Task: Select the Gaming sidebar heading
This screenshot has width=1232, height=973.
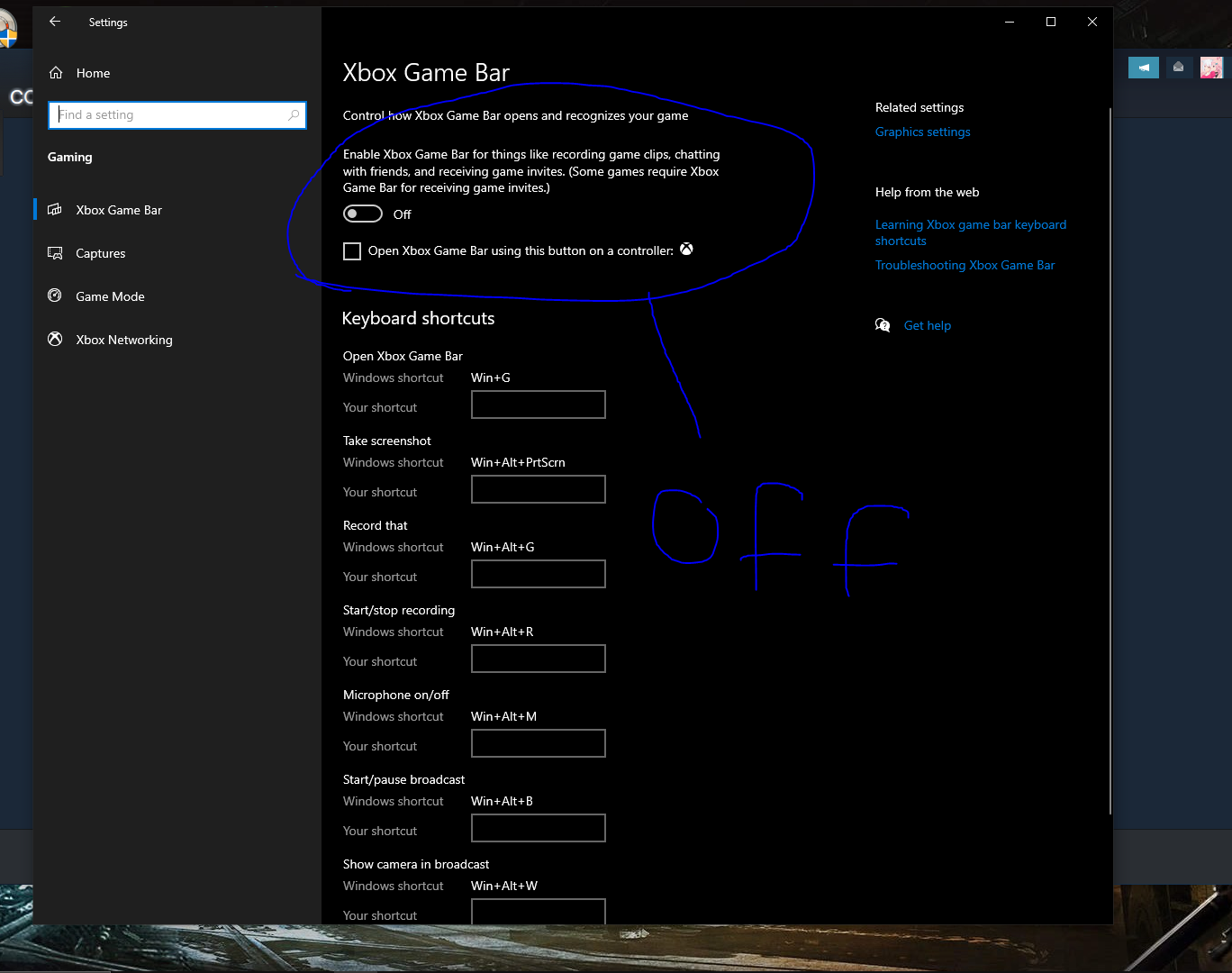Action: pos(70,157)
